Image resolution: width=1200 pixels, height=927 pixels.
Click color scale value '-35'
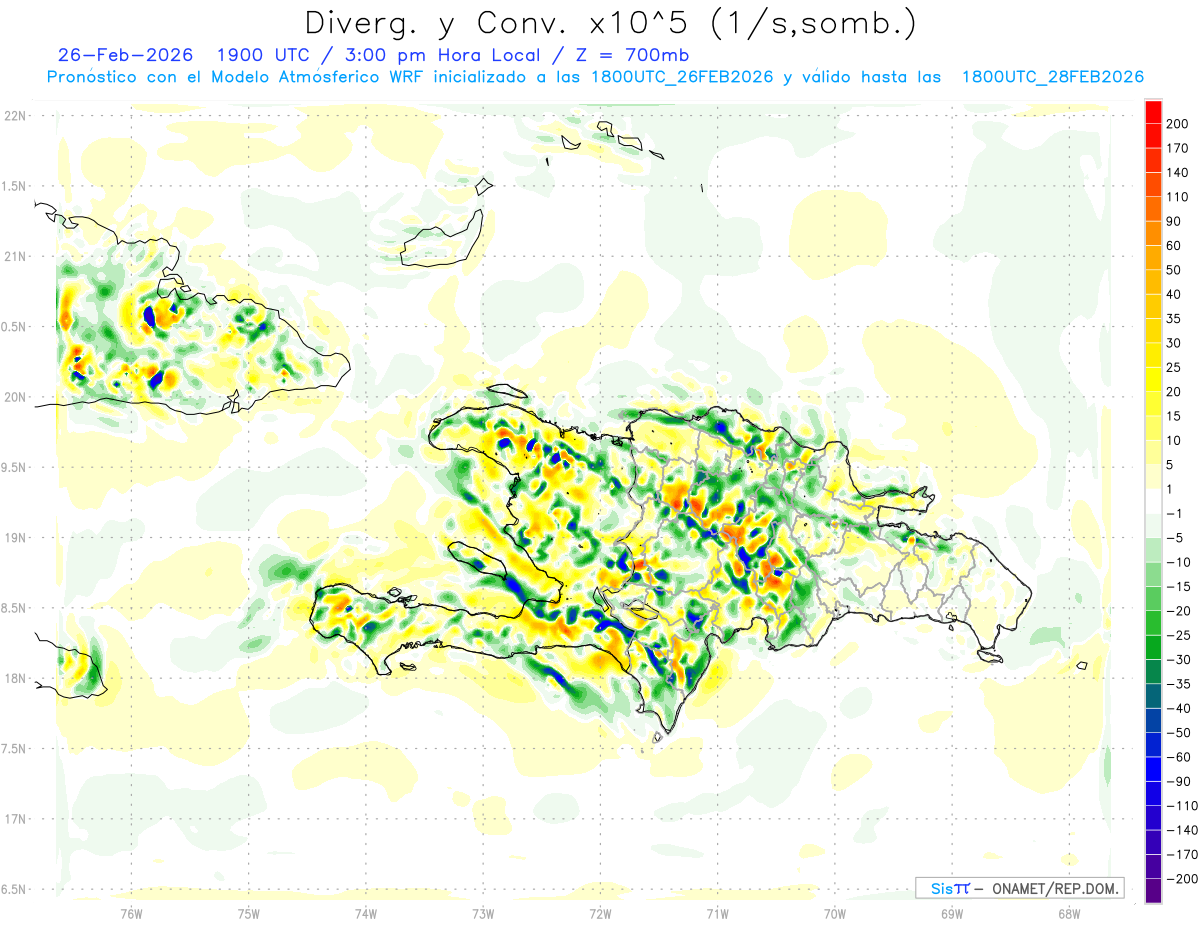[1181, 684]
